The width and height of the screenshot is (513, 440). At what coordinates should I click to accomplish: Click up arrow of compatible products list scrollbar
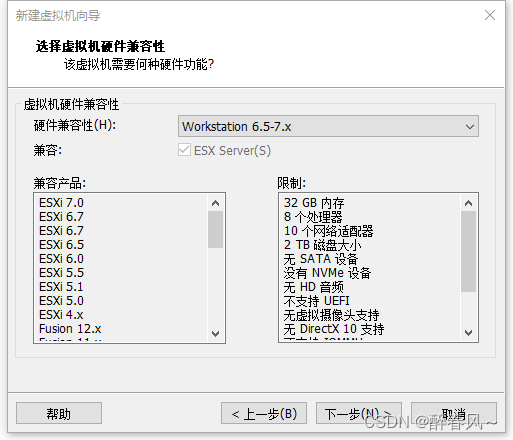pyautogui.click(x=216, y=203)
